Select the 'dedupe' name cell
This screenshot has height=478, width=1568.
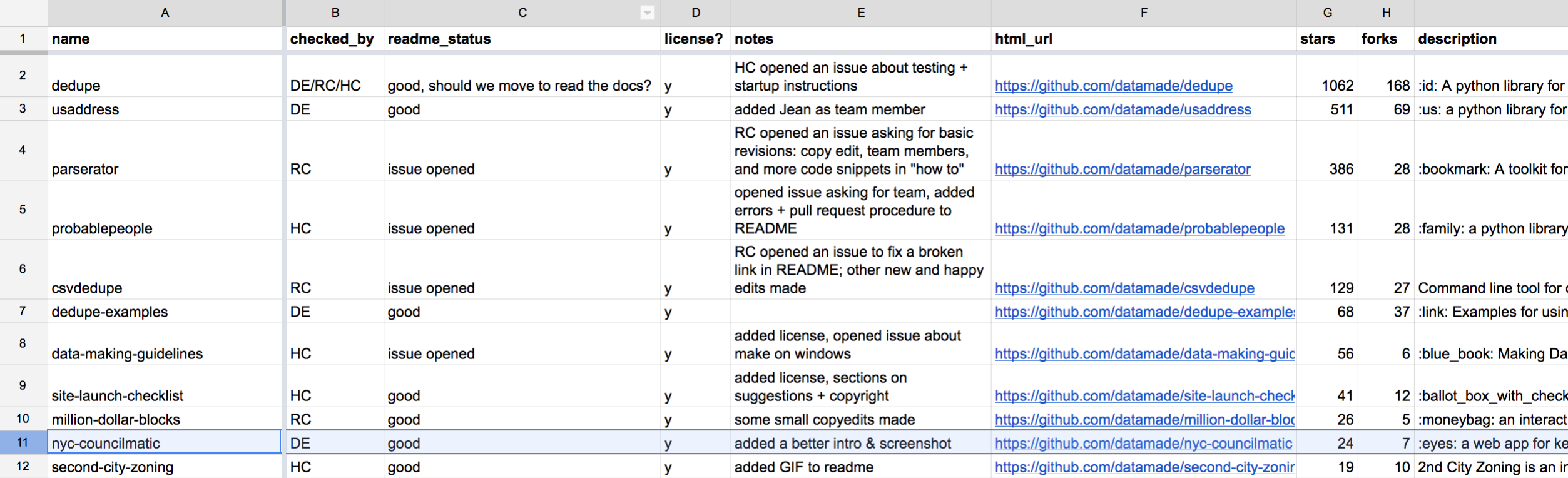(165, 76)
